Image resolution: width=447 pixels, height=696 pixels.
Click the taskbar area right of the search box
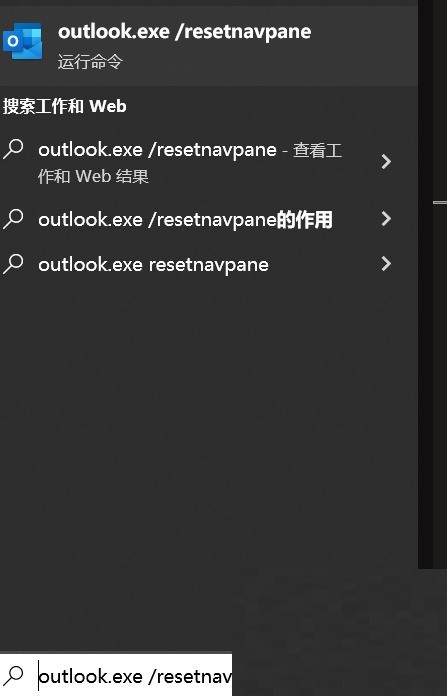click(x=340, y=675)
